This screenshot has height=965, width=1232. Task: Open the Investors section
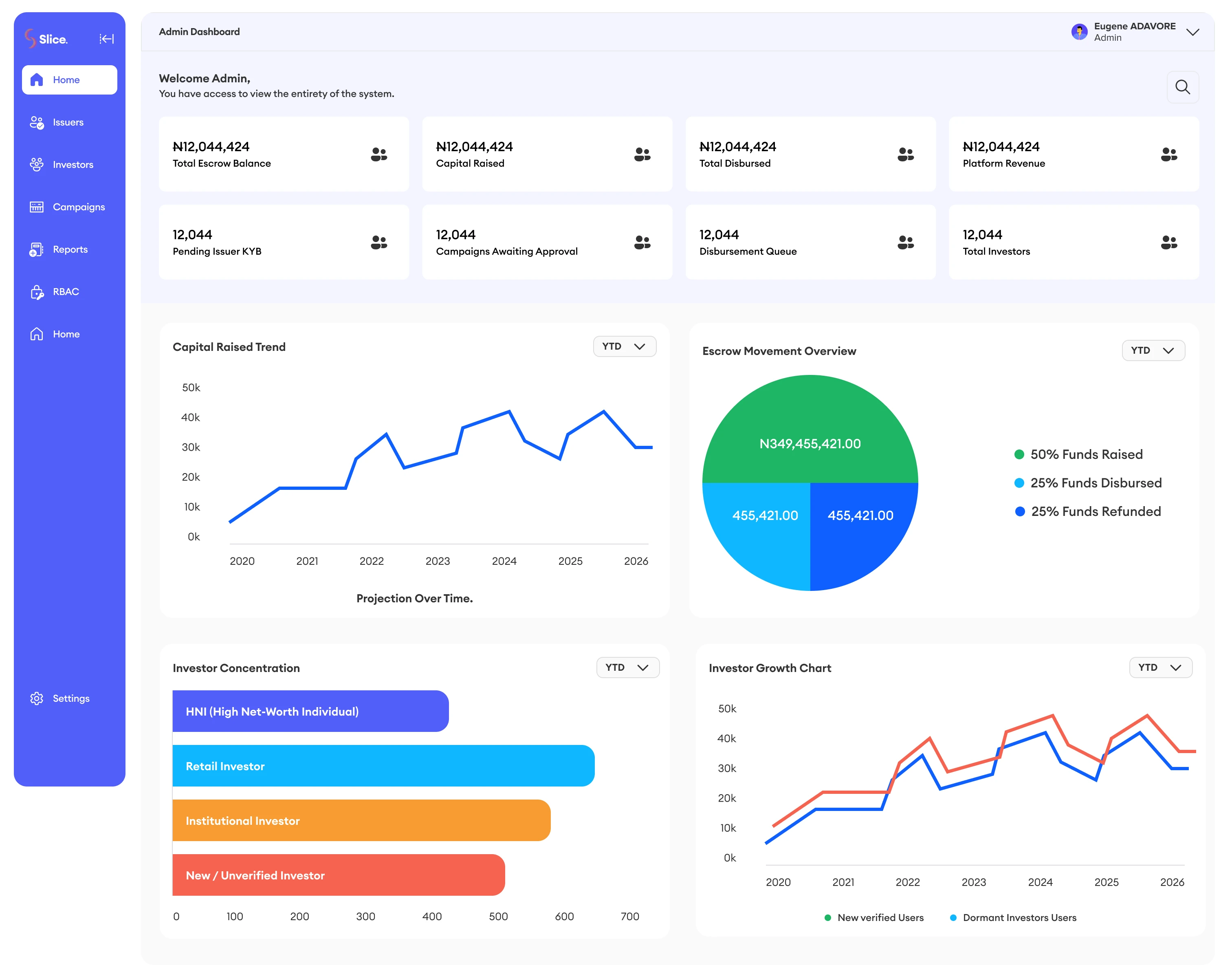72,164
